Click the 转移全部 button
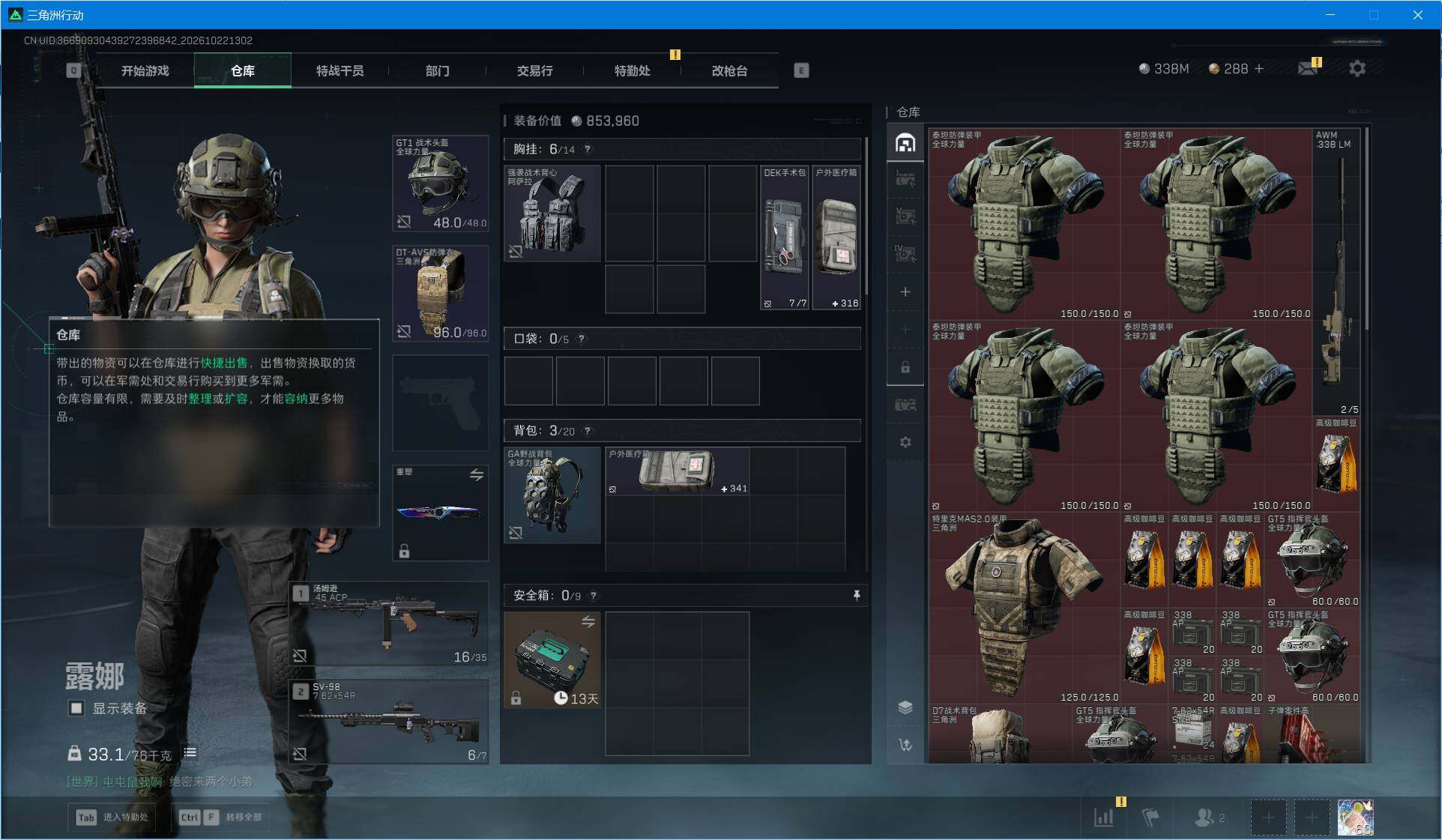 click(x=221, y=817)
